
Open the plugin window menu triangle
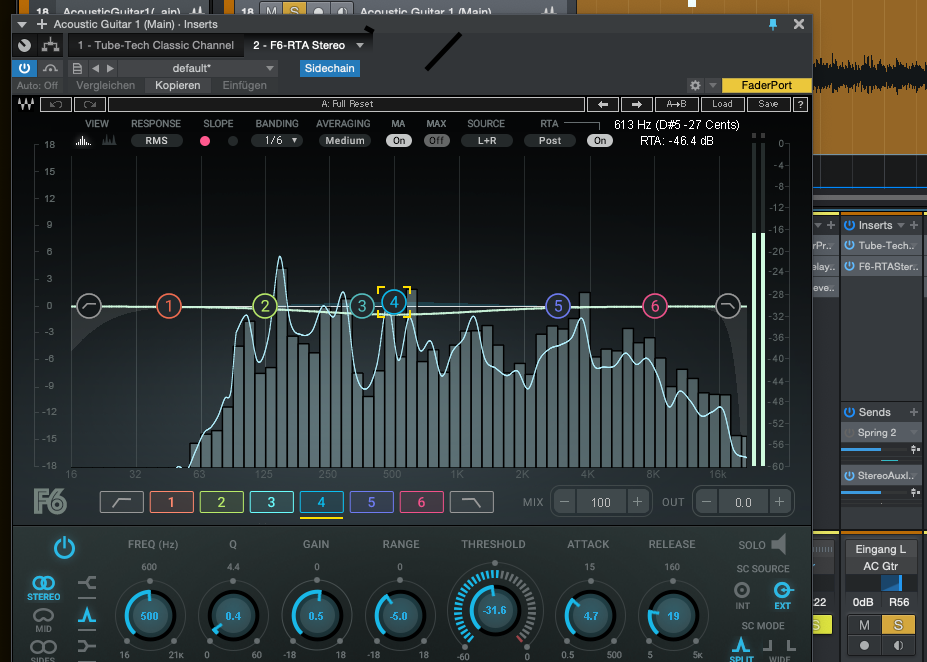pos(22,24)
